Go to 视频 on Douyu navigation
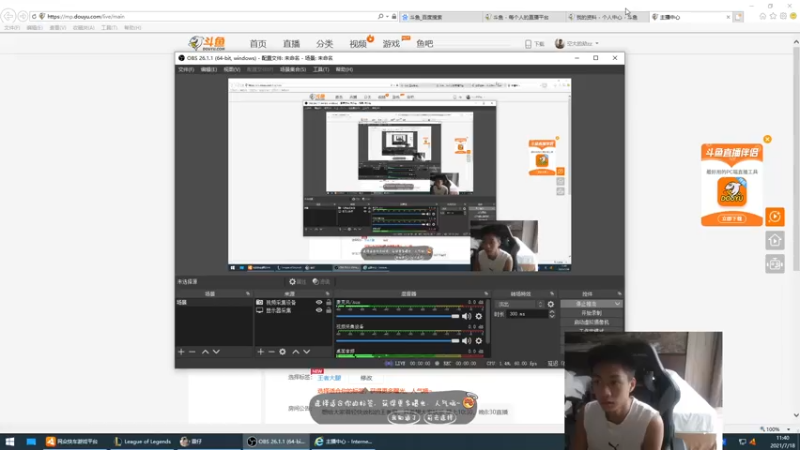 [358, 44]
